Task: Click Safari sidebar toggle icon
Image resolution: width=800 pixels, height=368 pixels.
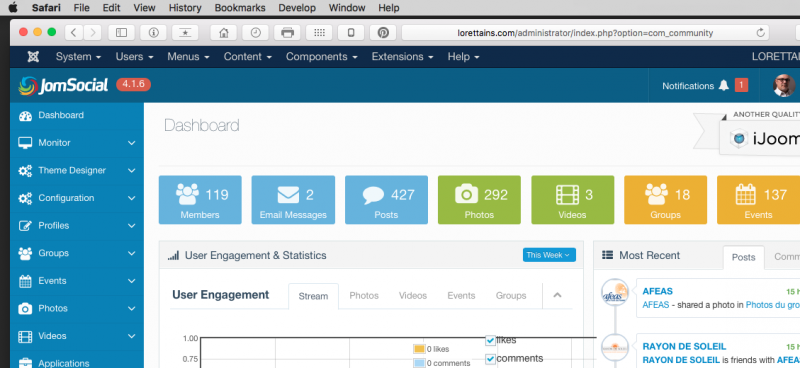Action: pos(121,33)
